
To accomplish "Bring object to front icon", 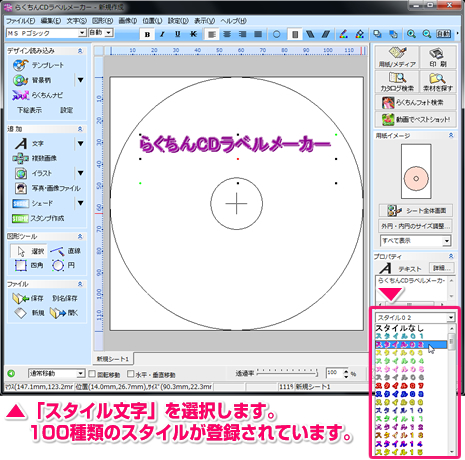I will click(378, 34).
